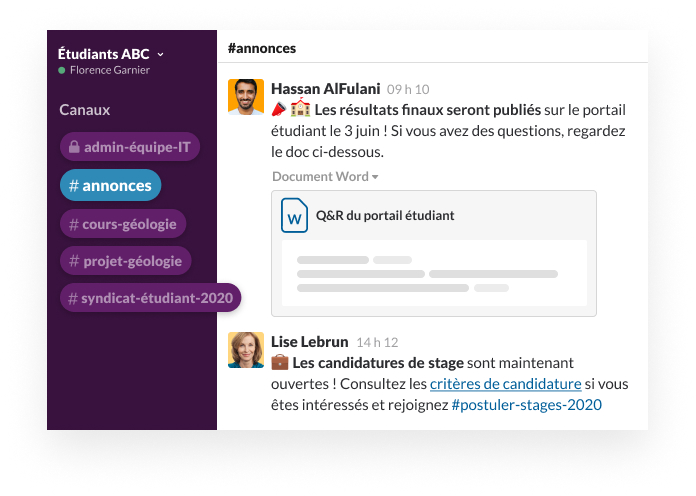Viewport: 696px width, 496px height.
Task: Collapse the Canaux section header
Action: (85, 110)
